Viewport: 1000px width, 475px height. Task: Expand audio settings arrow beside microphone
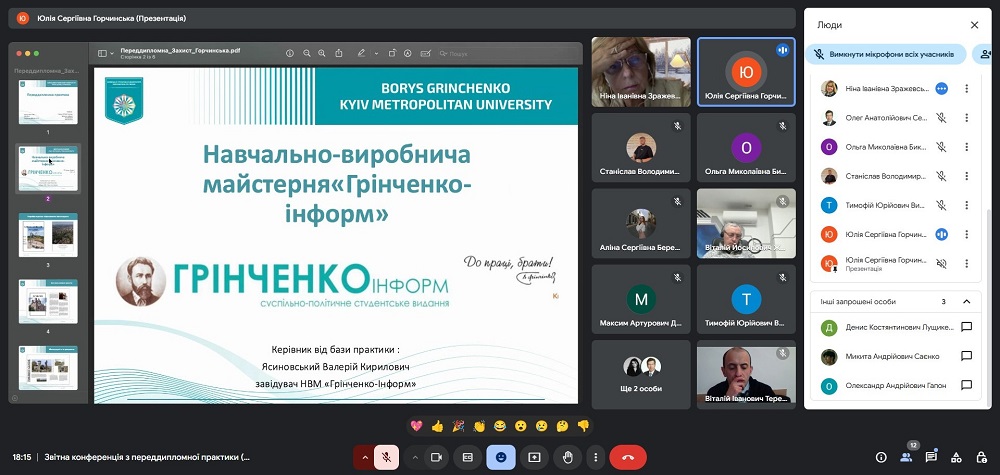tap(364, 457)
